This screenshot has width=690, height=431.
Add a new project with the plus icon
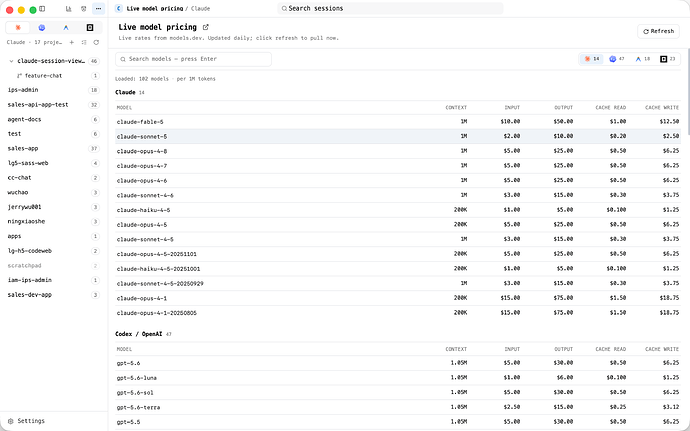pyautogui.click(x=72, y=42)
